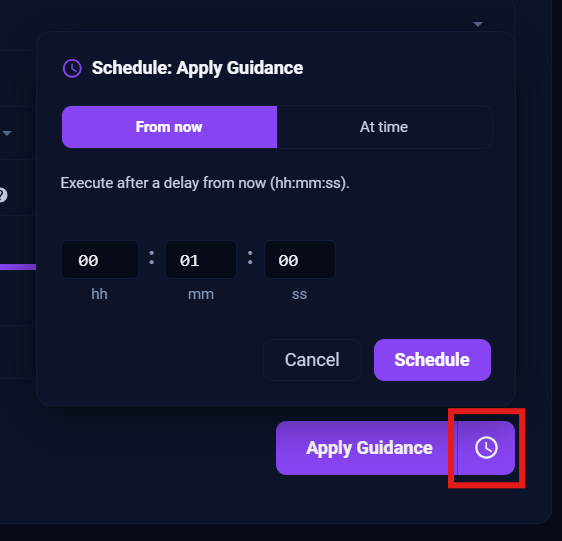Click the purple clock icon in dialog header
This screenshot has height=541, width=562.
pos(72,68)
